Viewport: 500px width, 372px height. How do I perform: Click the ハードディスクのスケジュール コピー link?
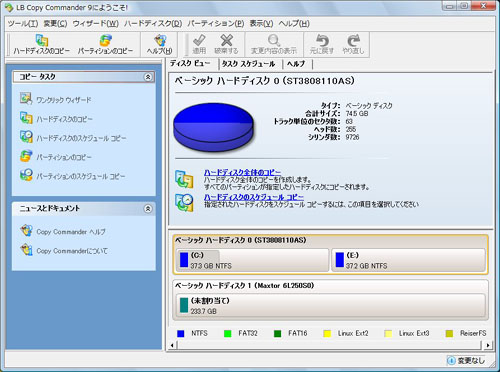[254, 197]
